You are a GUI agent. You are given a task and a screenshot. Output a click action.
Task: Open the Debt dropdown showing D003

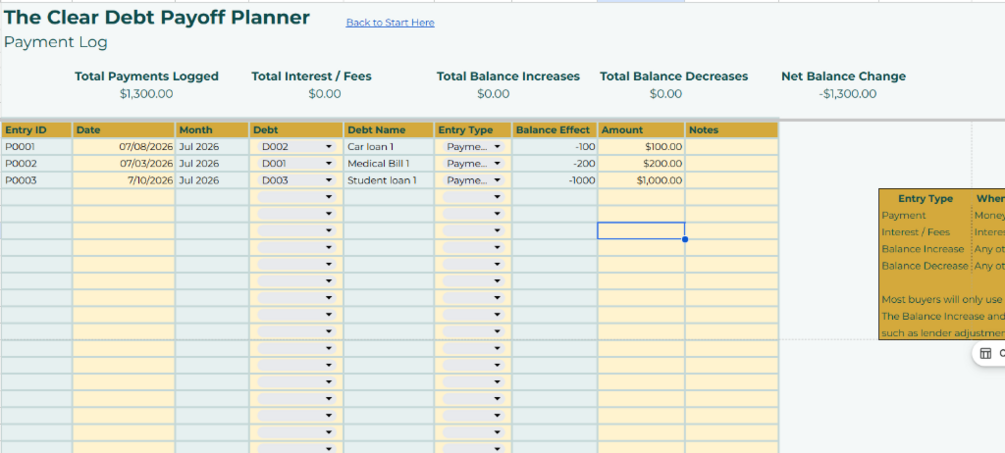297,180
